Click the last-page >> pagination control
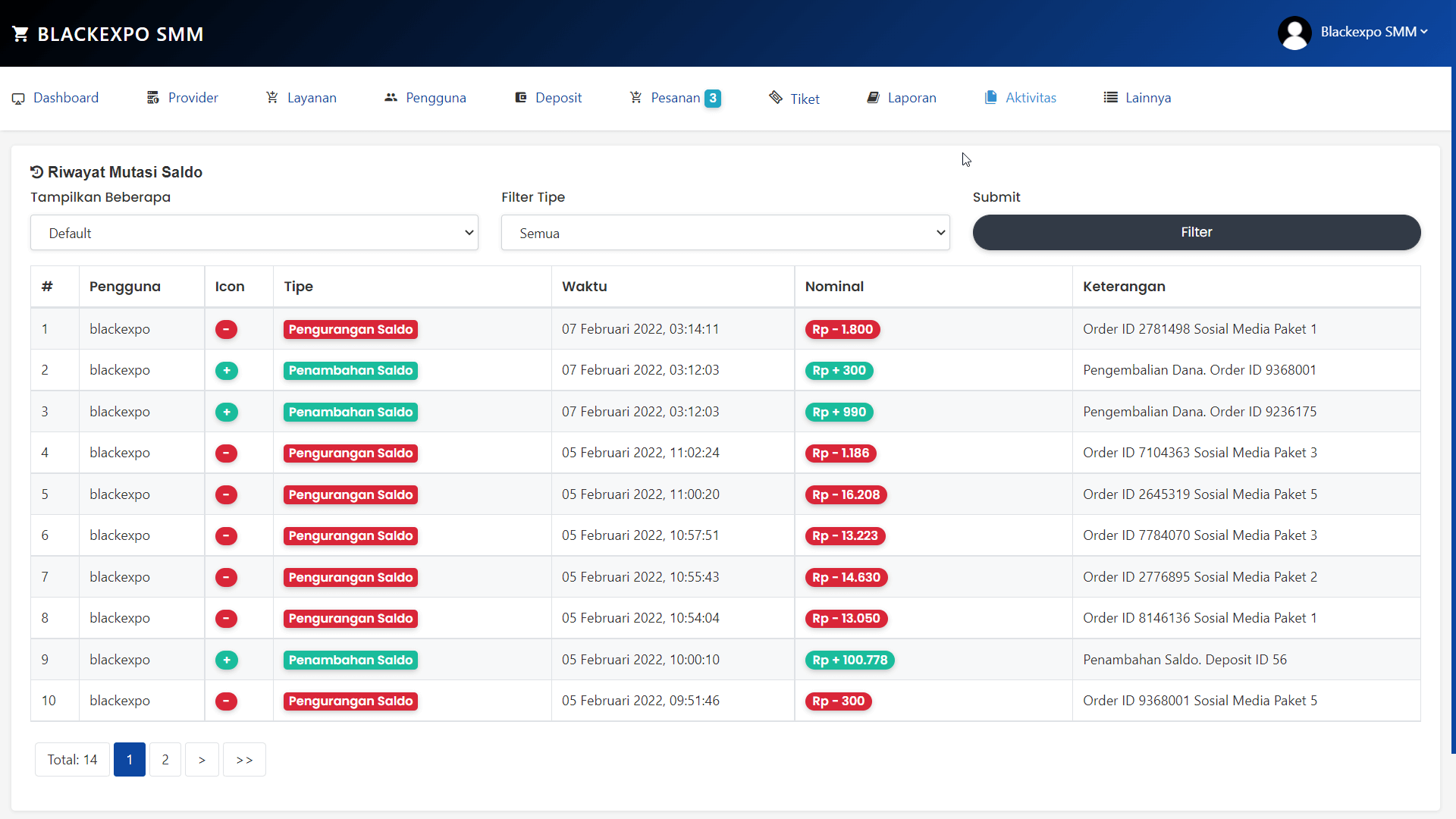 (x=243, y=759)
